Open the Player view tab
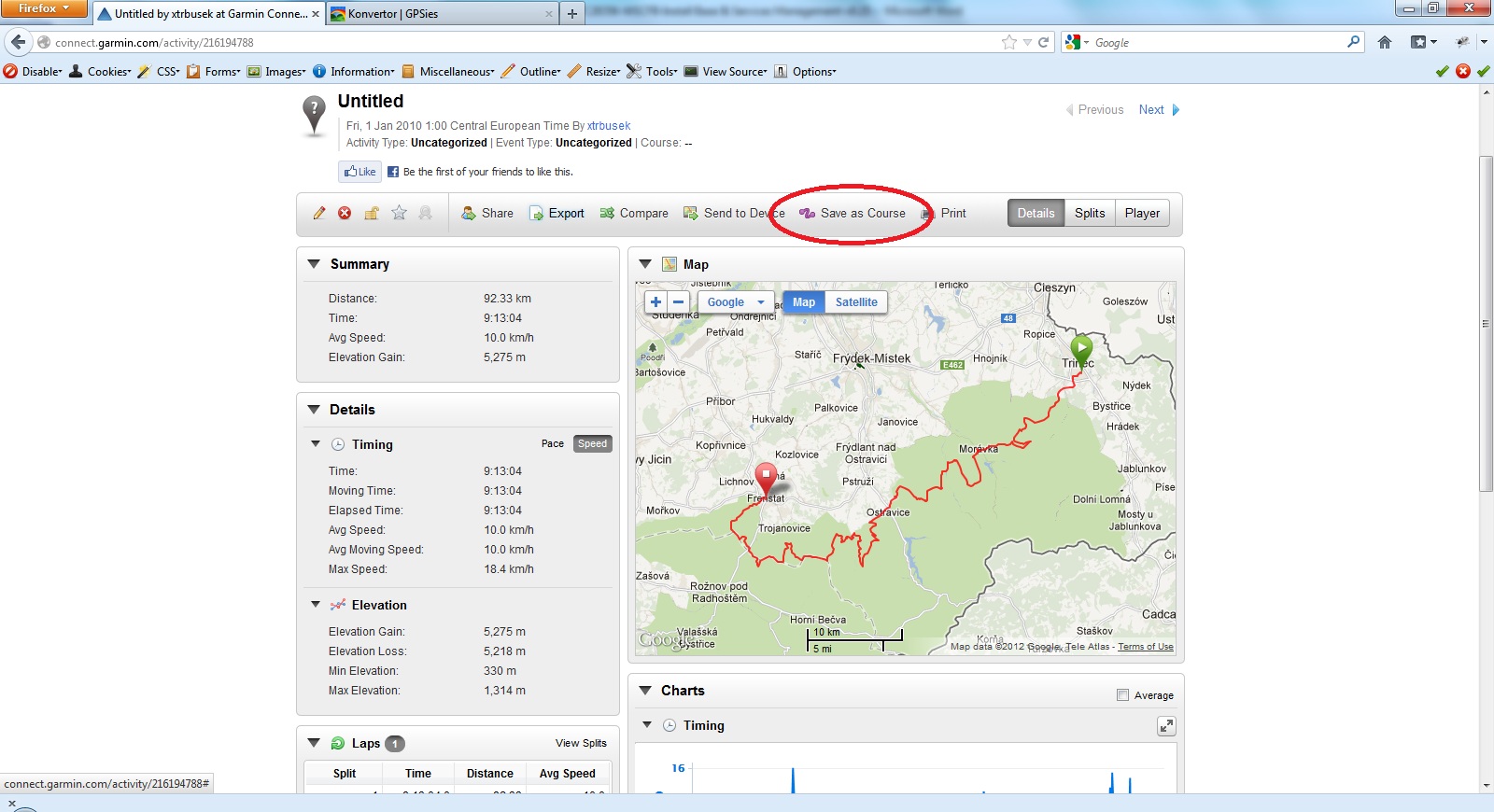This screenshot has height=812, width=1494. (1142, 213)
